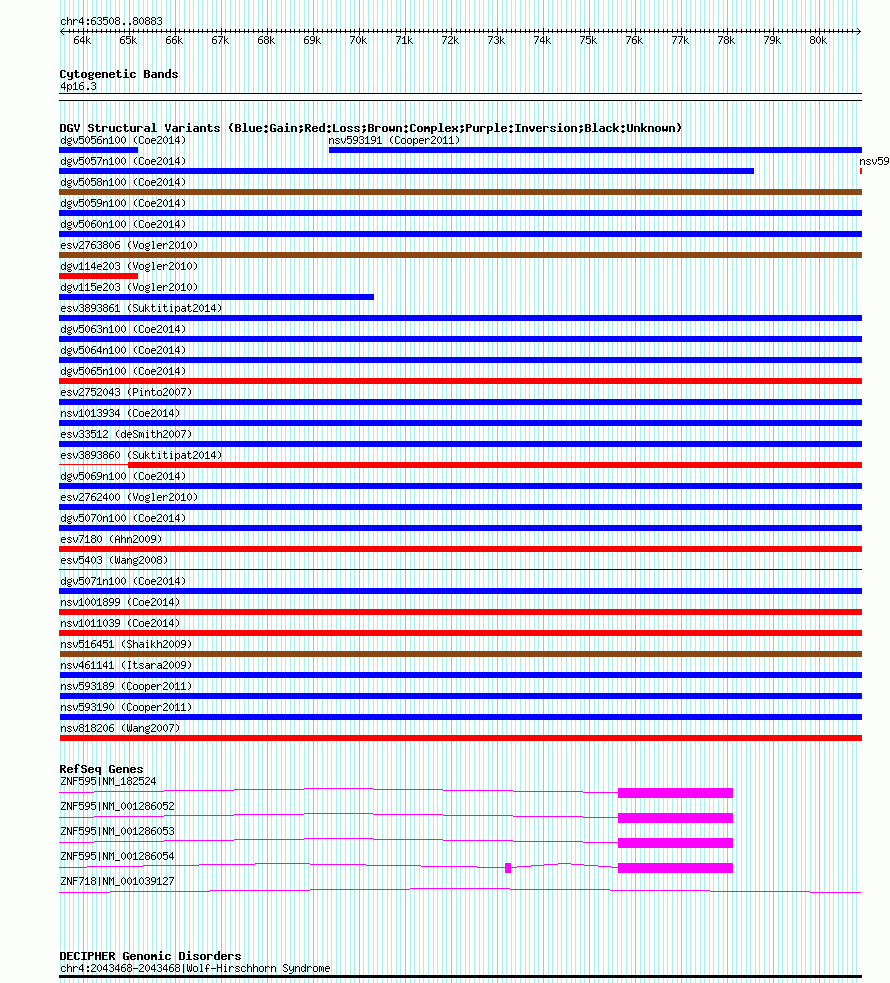Click the Cytogenetic Bands track heading

tap(119, 74)
